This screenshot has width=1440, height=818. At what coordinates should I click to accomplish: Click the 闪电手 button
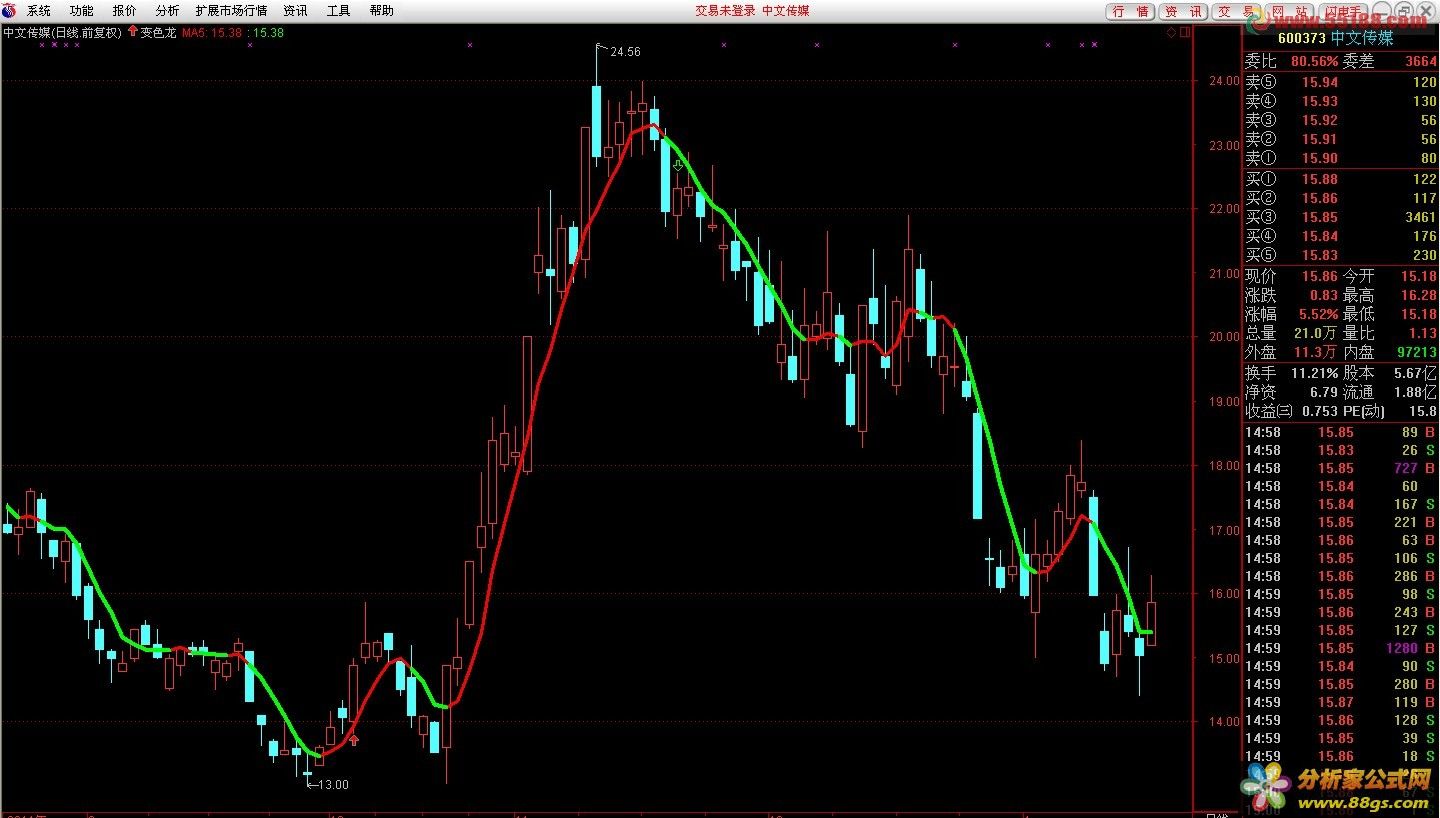1344,11
